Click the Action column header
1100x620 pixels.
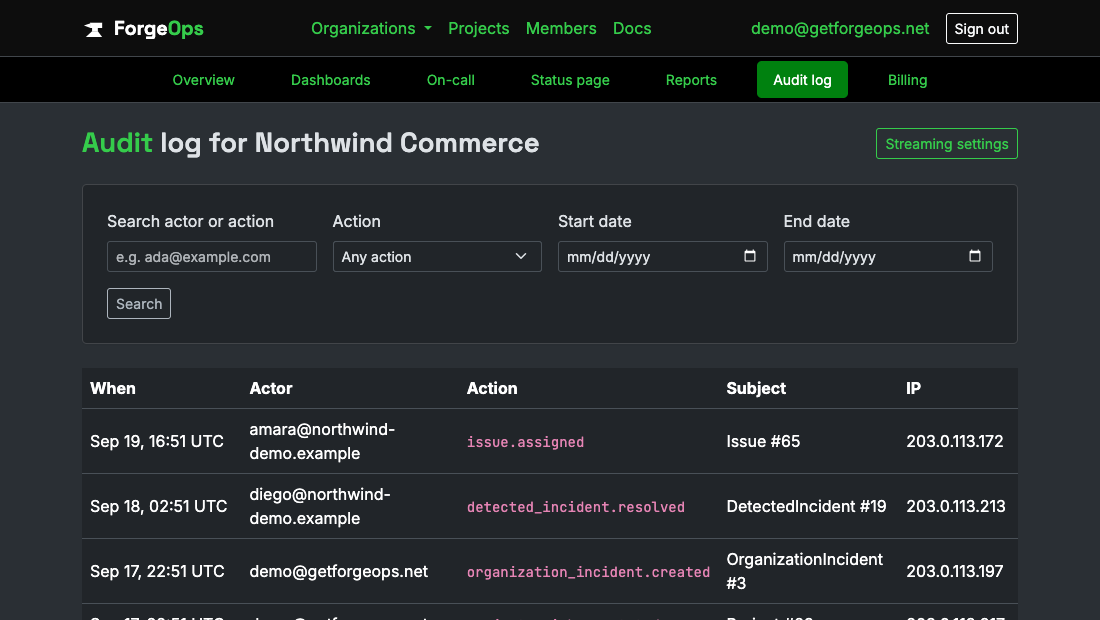(x=492, y=389)
